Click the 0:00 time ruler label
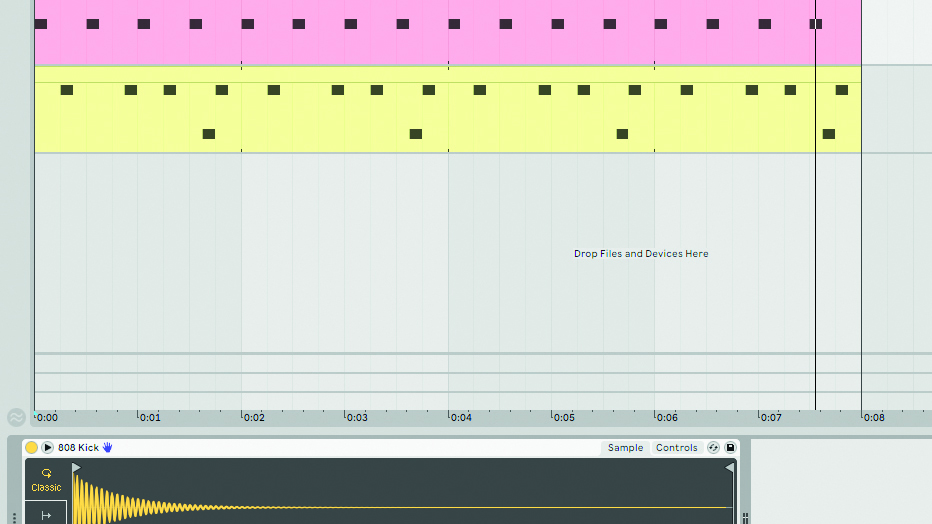Viewport: 932px width, 524px height. (x=47, y=418)
